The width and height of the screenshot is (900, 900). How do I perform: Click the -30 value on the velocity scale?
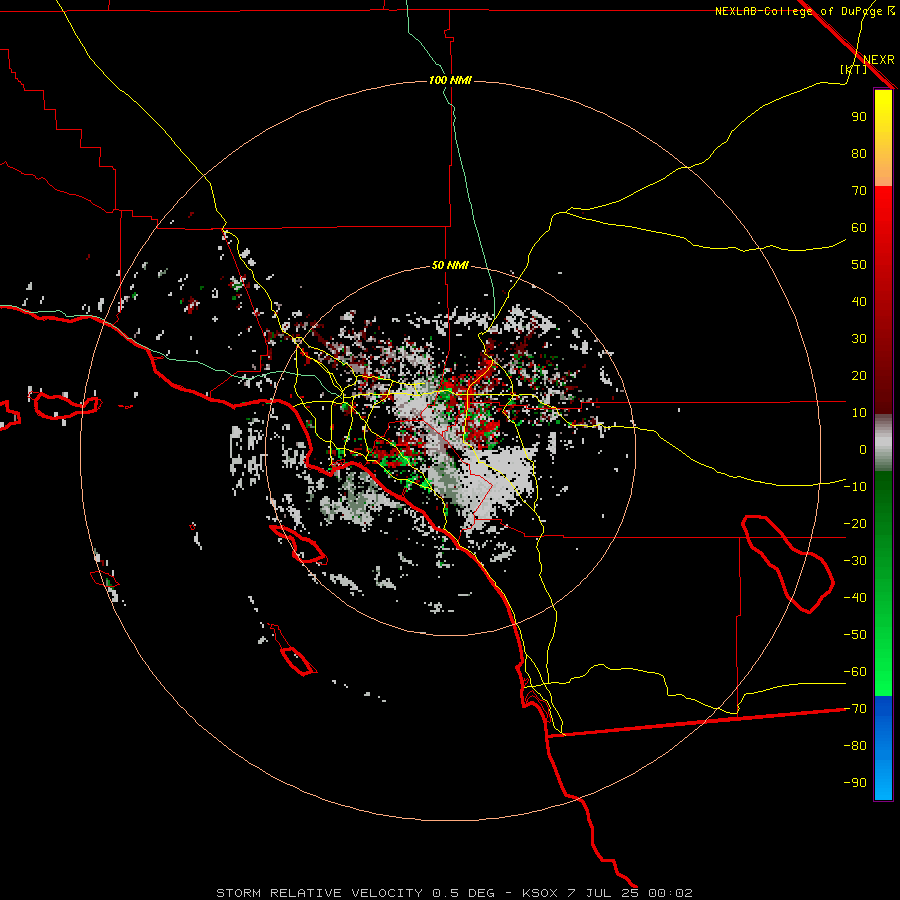click(x=855, y=561)
